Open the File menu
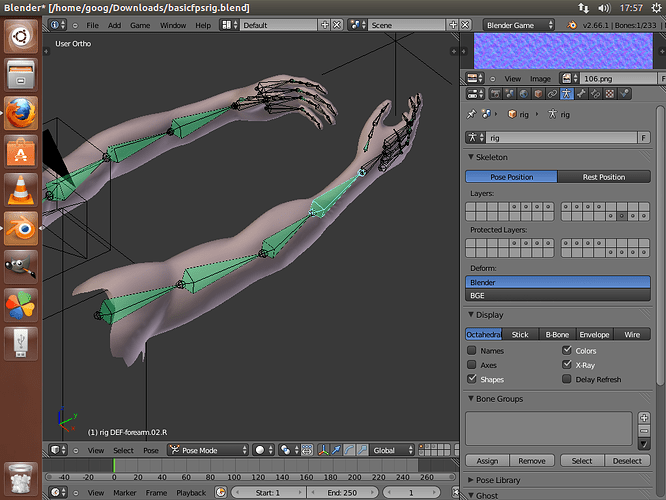This screenshot has width=666, height=500. click(x=92, y=25)
